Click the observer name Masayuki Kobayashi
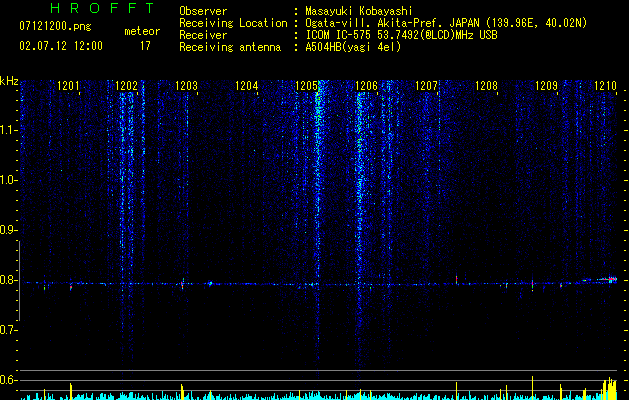 pos(359,11)
